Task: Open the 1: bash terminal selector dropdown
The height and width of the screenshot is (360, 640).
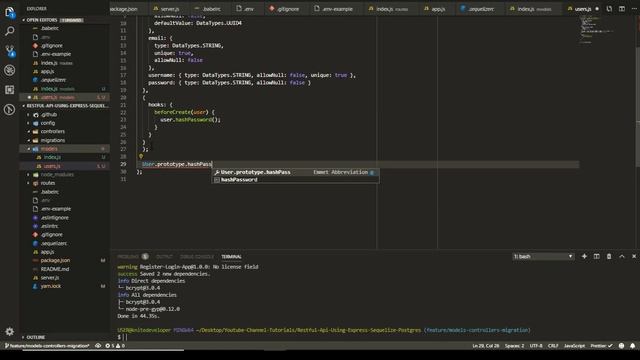Action: point(543,256)
